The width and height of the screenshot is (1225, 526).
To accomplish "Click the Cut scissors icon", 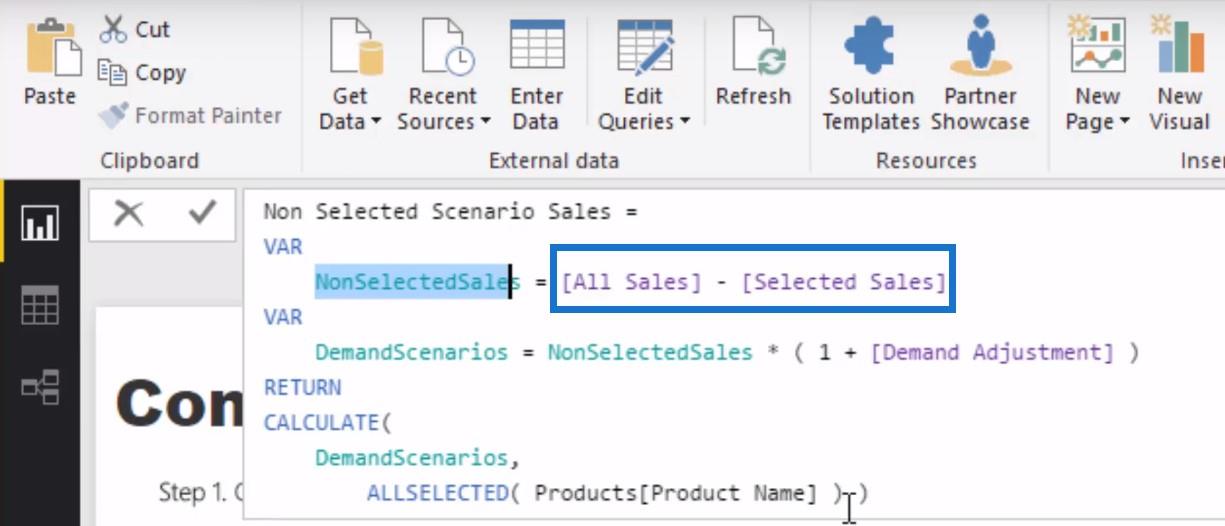I will pyautogui.click(x=113, y=29).
